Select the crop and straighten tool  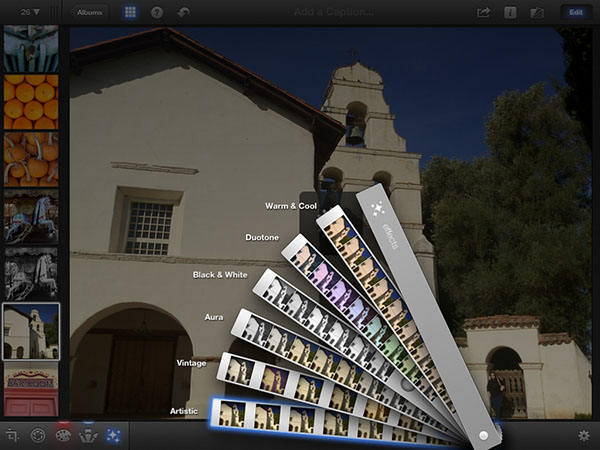(x=12, y=435)
